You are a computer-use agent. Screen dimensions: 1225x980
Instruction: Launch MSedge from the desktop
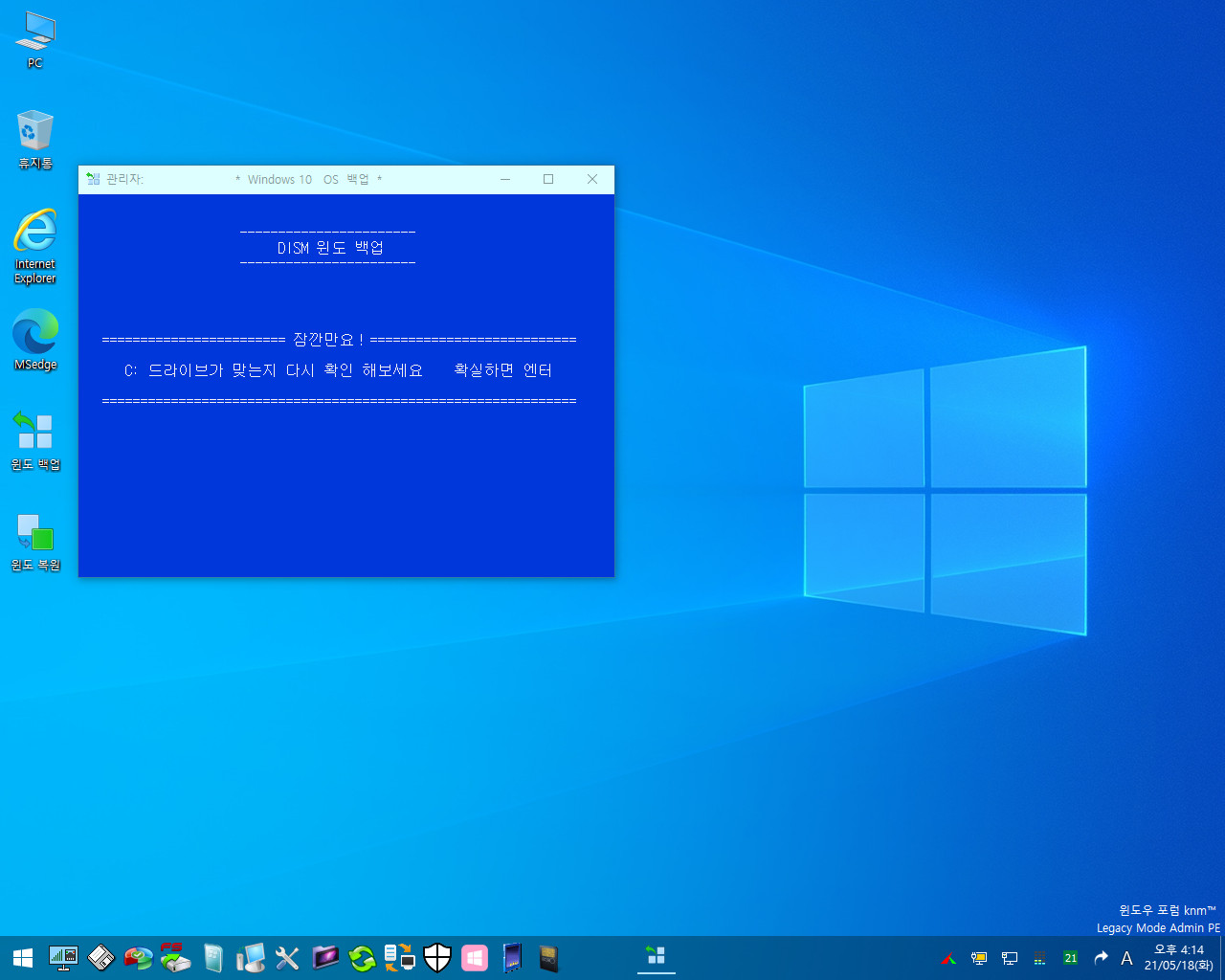[35, 340]
